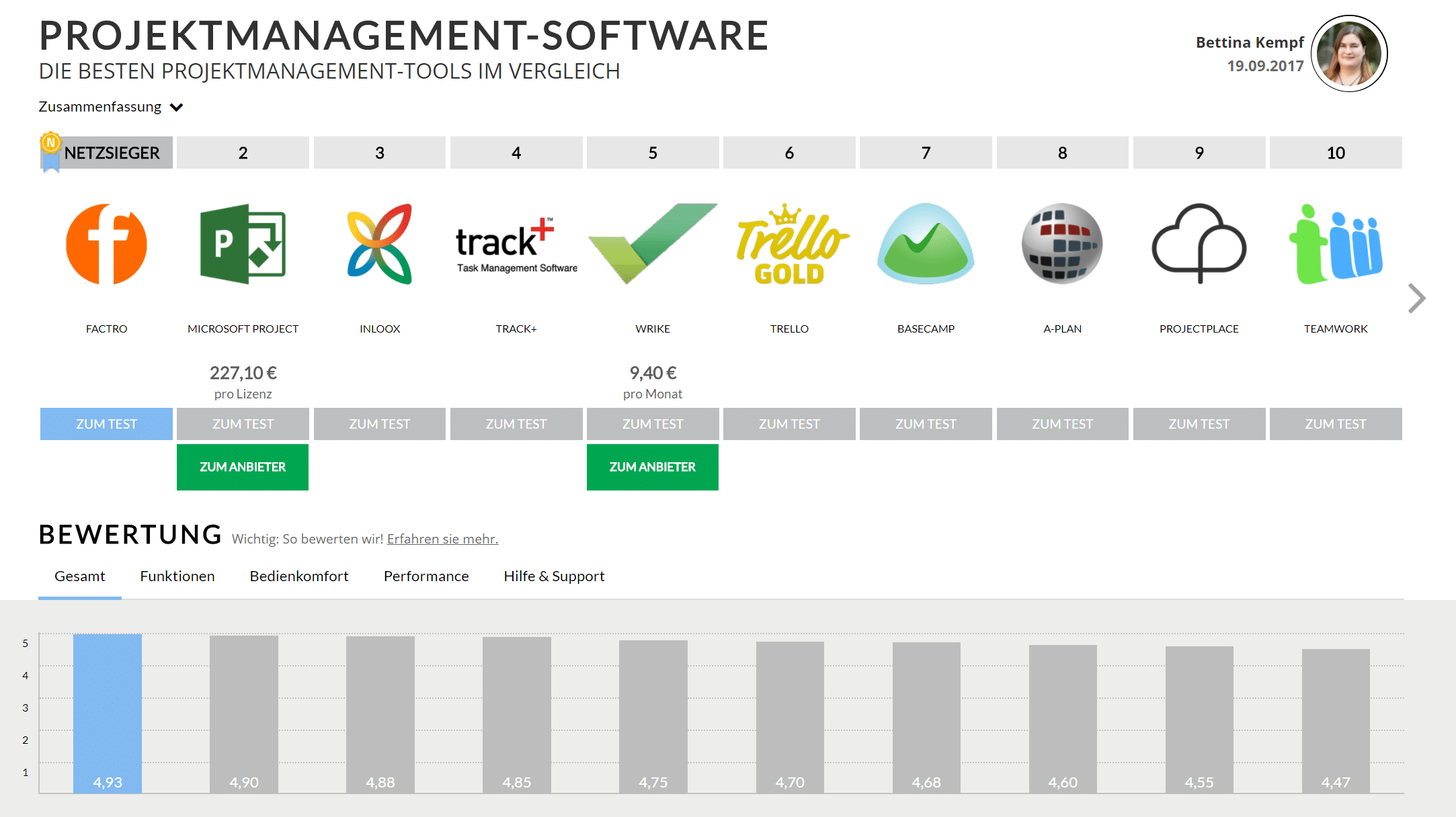Click rank header number 4
This screenshot has width=1456, height=817.
pos(516,153)
